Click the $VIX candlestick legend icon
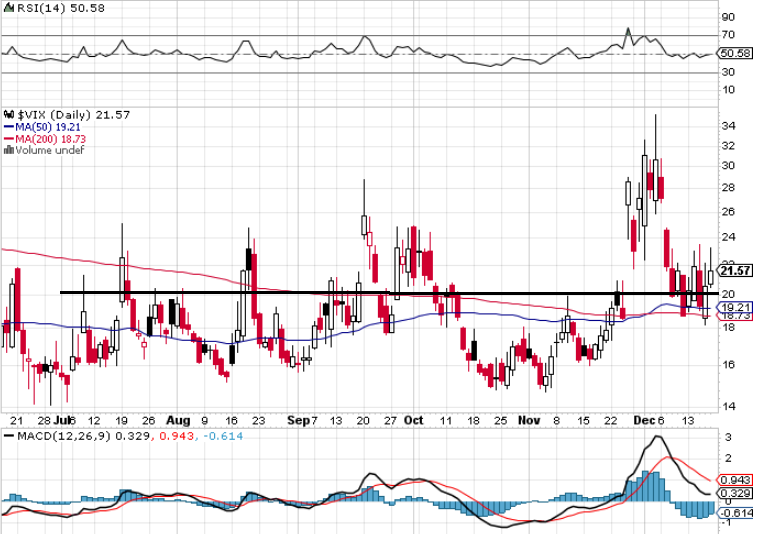Image resolution: width=764 pixels, height=534 pixels. click(x=9, y=115)
